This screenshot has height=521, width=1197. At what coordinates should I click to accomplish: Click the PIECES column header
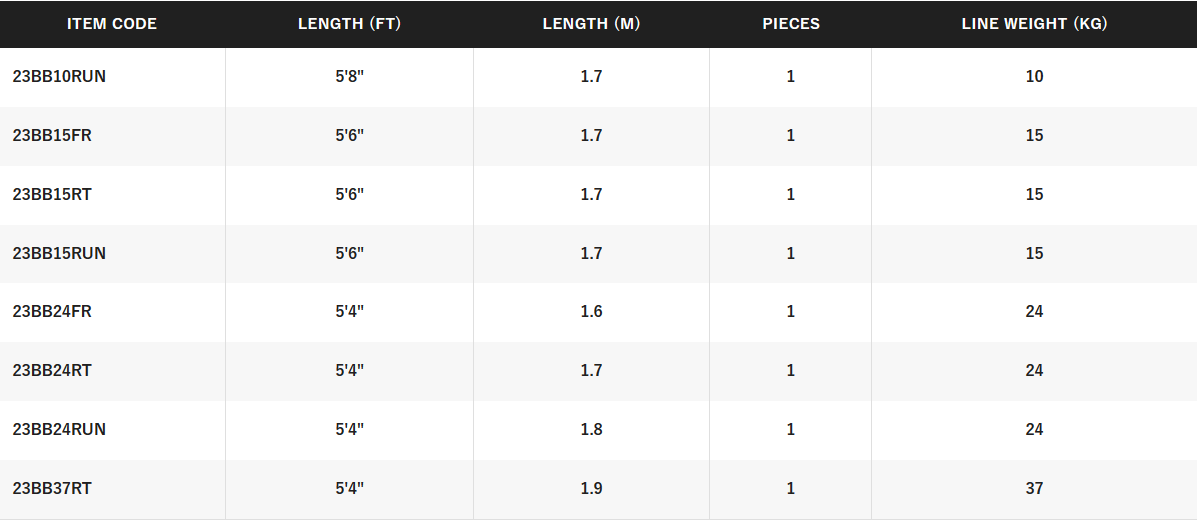point(791,24)
